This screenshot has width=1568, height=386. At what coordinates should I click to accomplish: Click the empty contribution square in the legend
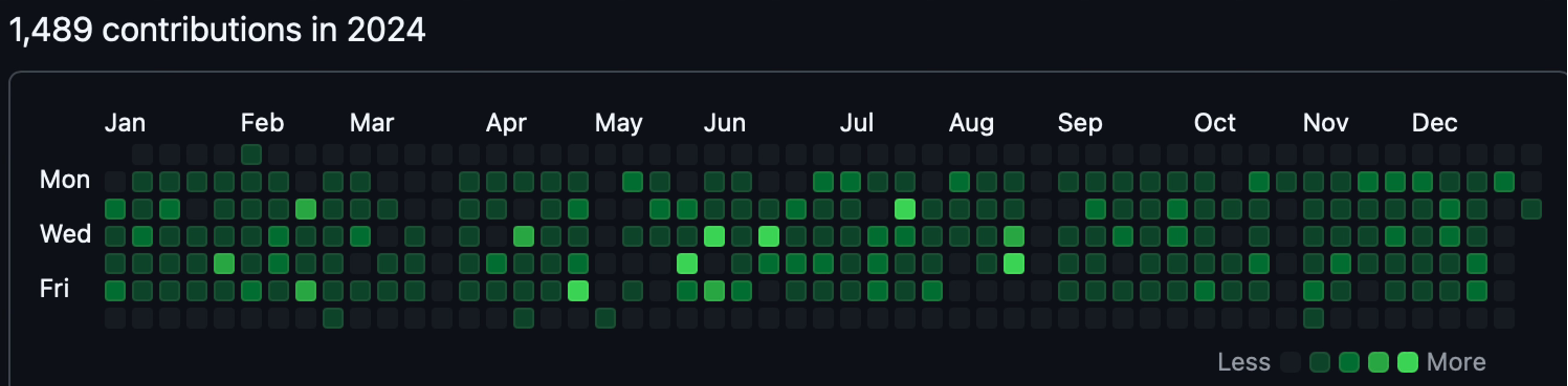click(x=1291, y=362)
